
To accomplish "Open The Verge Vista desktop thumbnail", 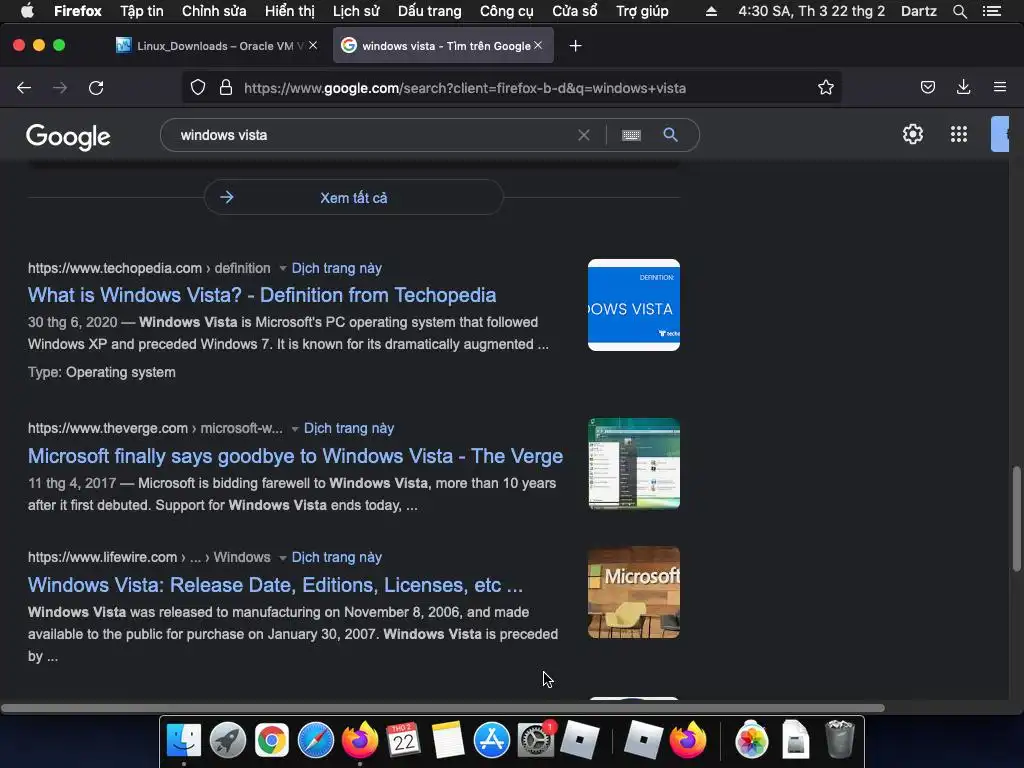I will point(633,464).
